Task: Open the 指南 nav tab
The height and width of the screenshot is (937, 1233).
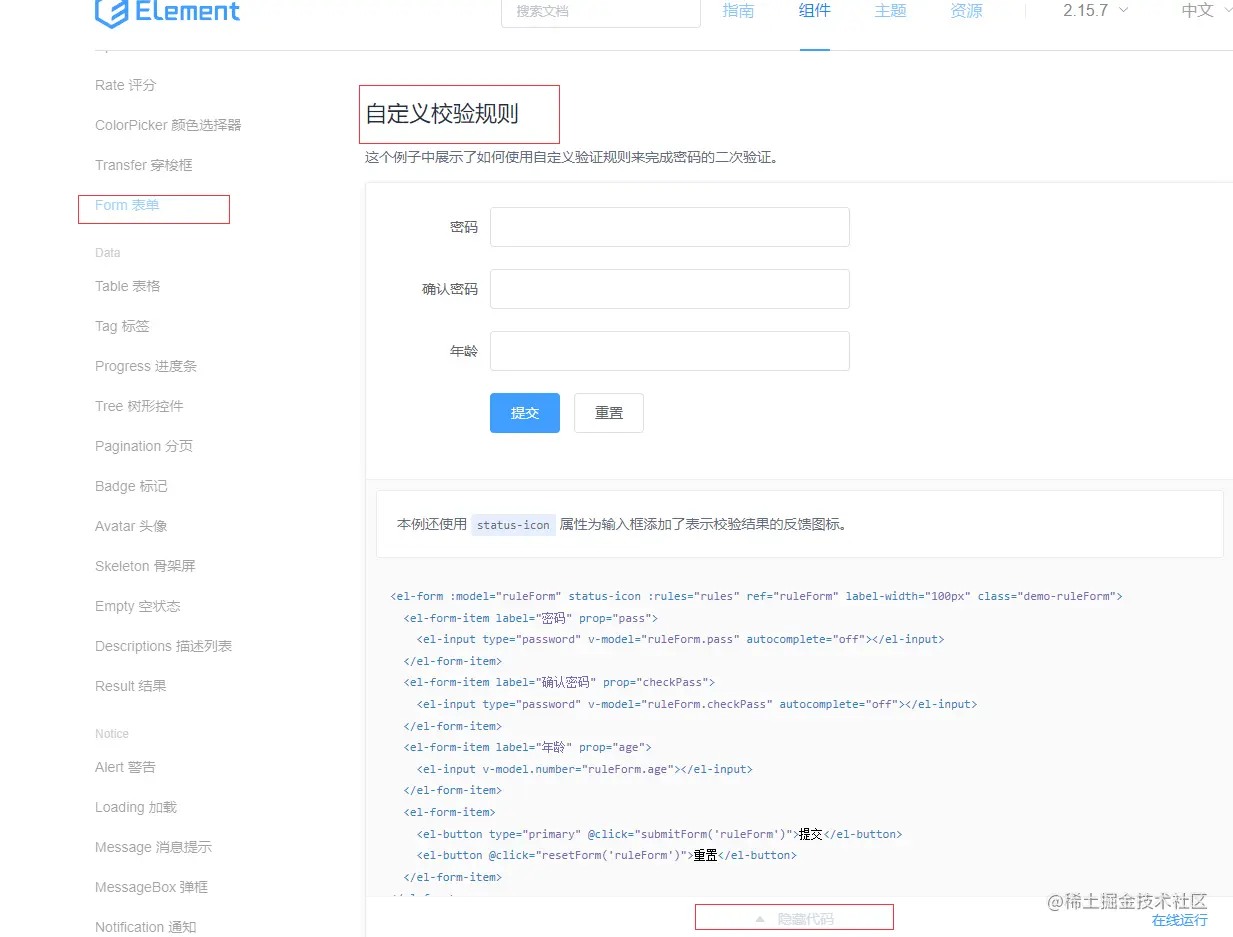Action: (738, 11)
